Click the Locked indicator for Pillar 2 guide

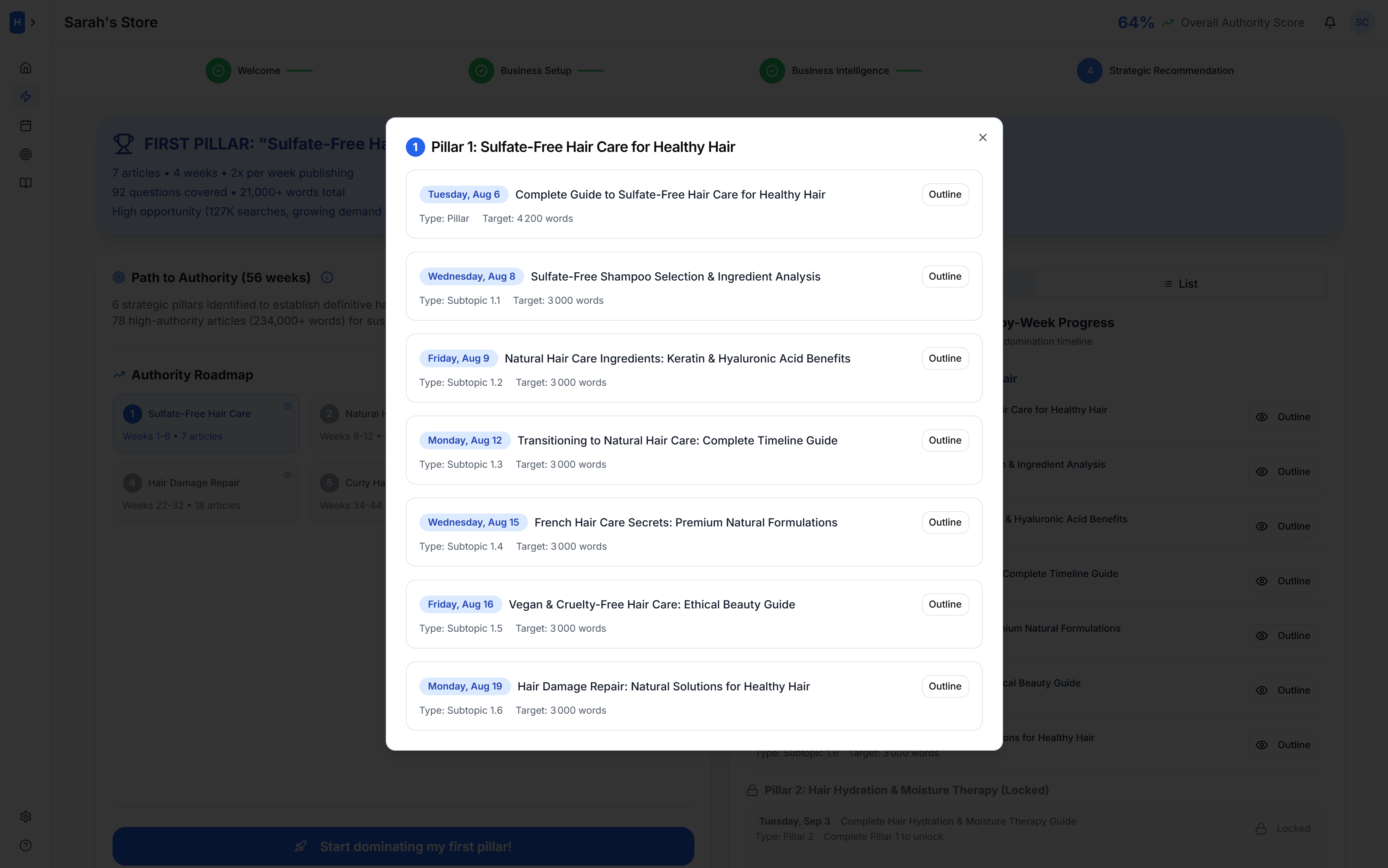pyautogui.click(x=1283, y=828)
